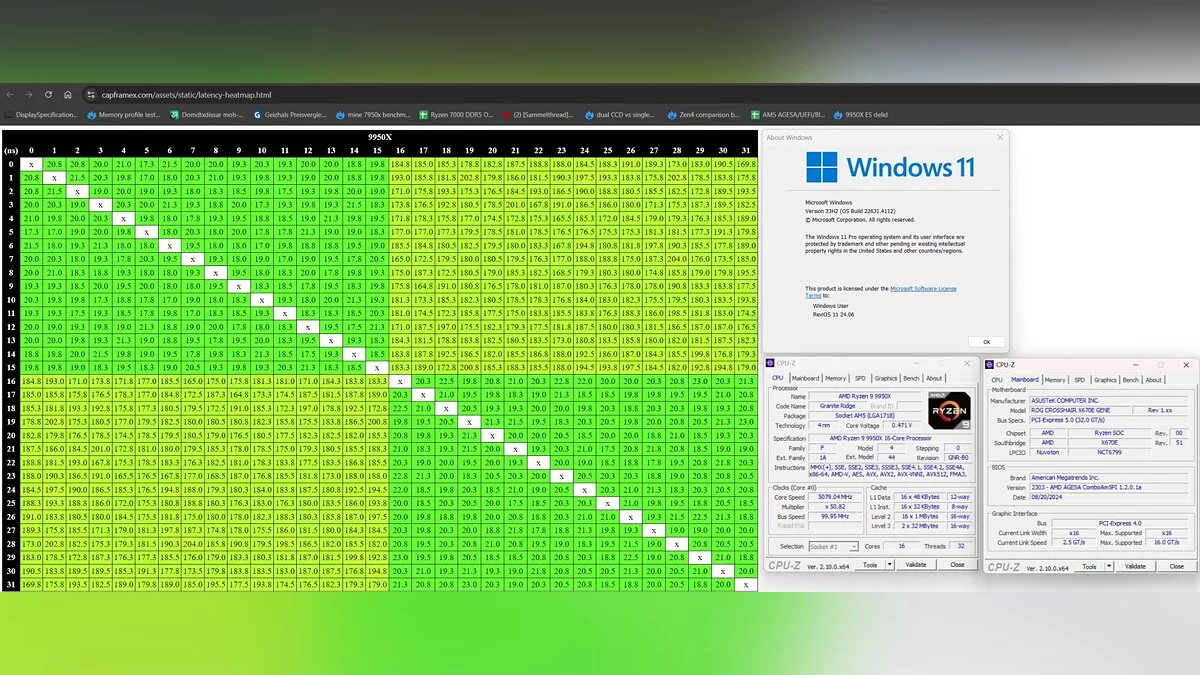Screen dimensions: 1200x675
Task: Open the Memory profile test bookmark
Action: tap(124, 114)
